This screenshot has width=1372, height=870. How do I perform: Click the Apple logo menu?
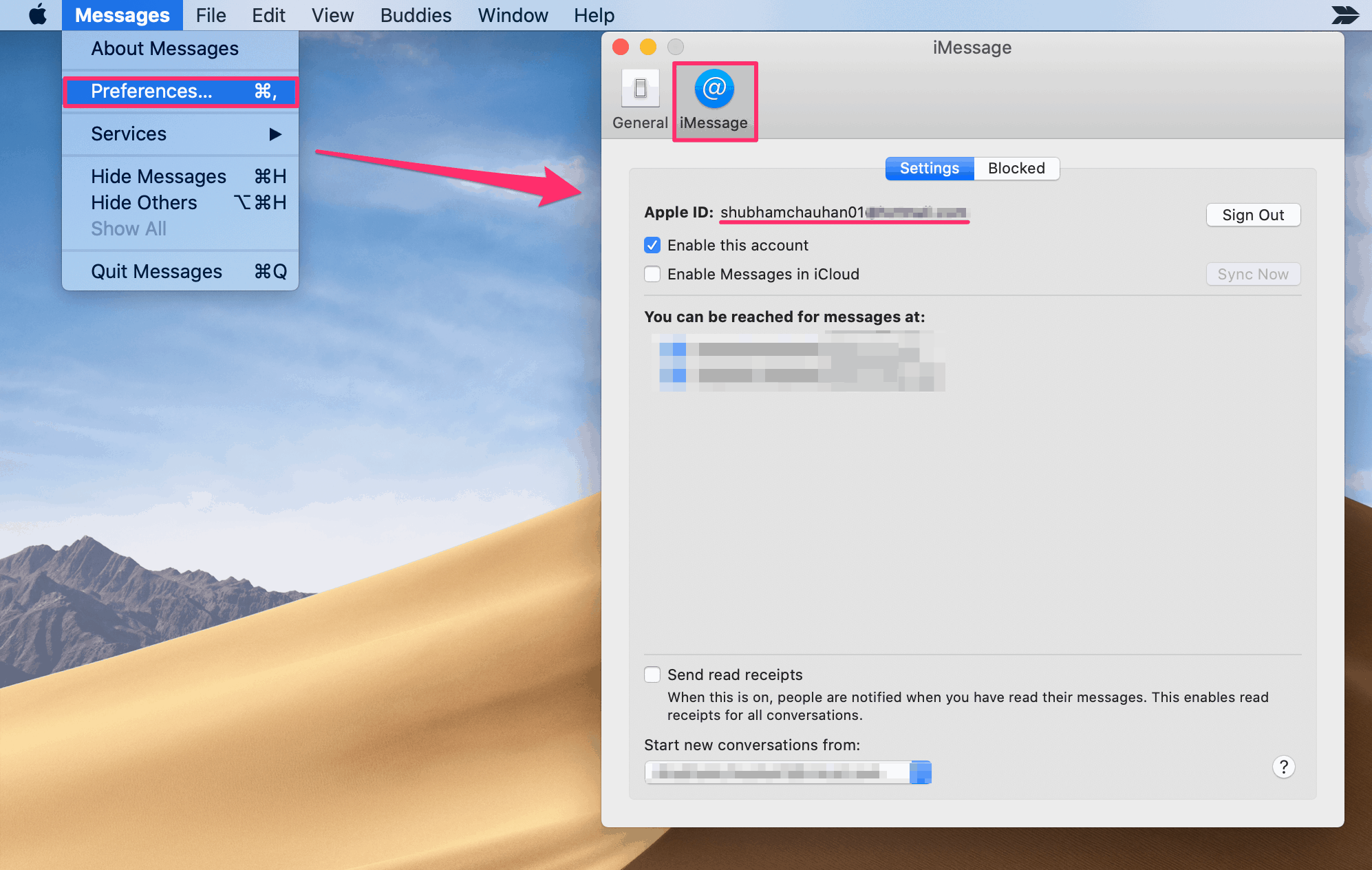pyautogui.click(x=38, y=14)
